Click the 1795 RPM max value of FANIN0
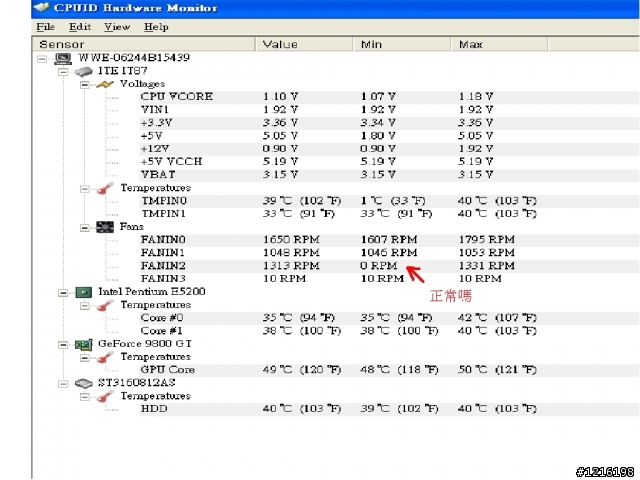The width and height of the screenshot is (640, 480). [x=487, y=240]
